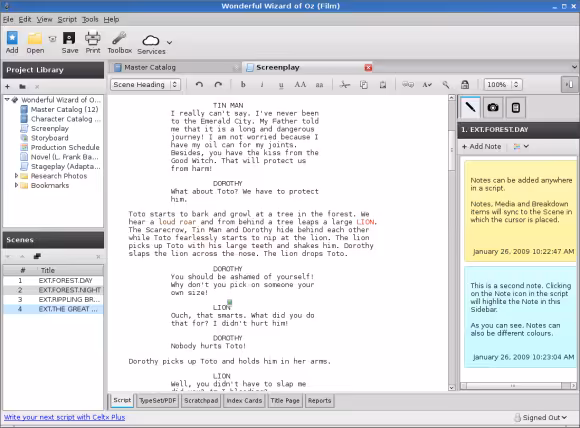Viewport: 580px width, 428px height.
Task: Toggle italic formatting button
Action: [262, 85]
